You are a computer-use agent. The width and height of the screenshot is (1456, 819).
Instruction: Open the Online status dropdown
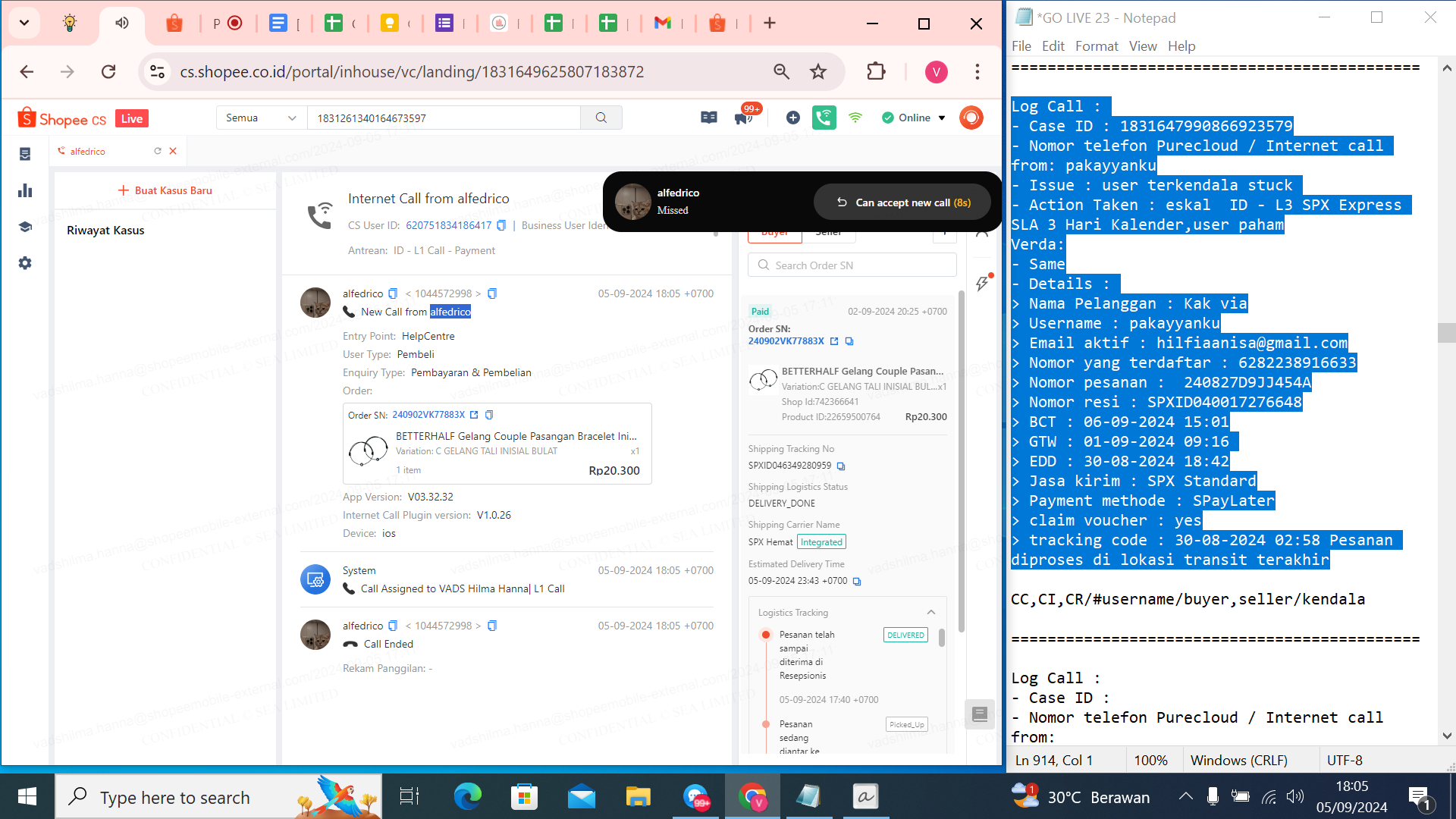click(914, 118)
